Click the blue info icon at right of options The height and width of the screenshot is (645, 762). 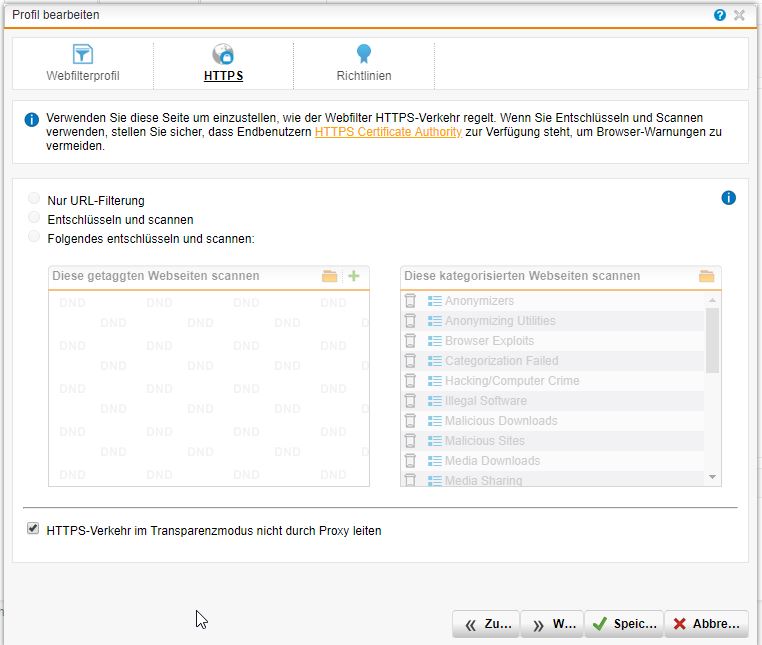point(728,198)
